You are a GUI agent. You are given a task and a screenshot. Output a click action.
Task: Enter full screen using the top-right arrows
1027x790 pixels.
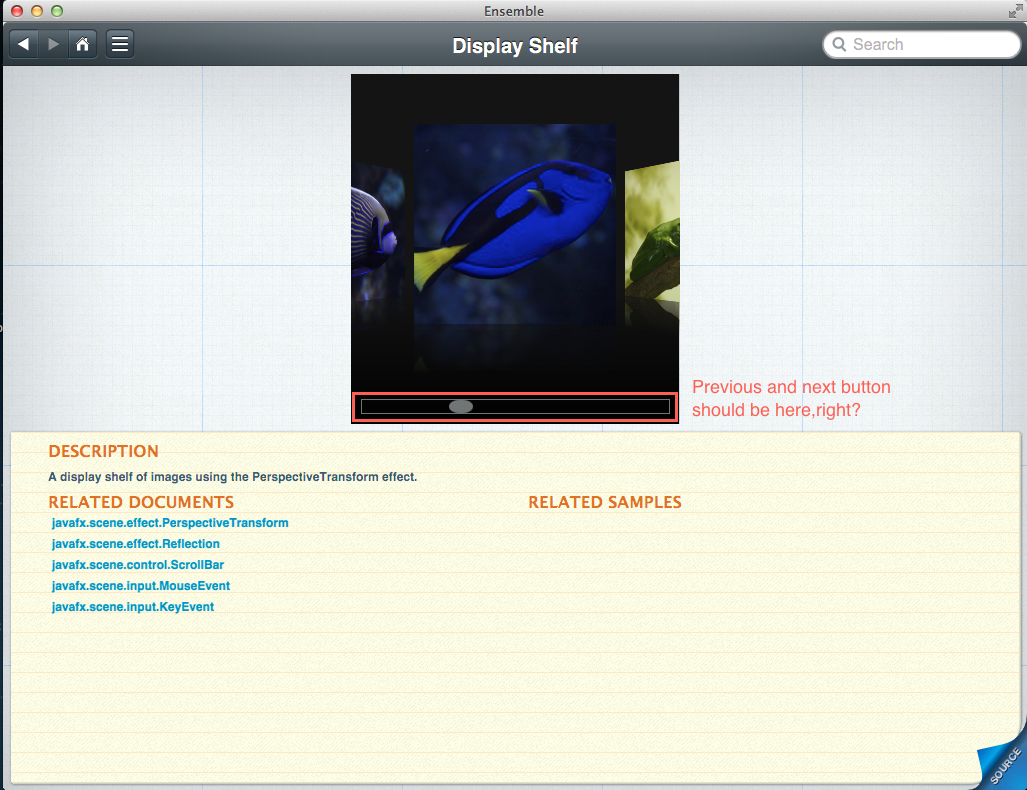1016,11
